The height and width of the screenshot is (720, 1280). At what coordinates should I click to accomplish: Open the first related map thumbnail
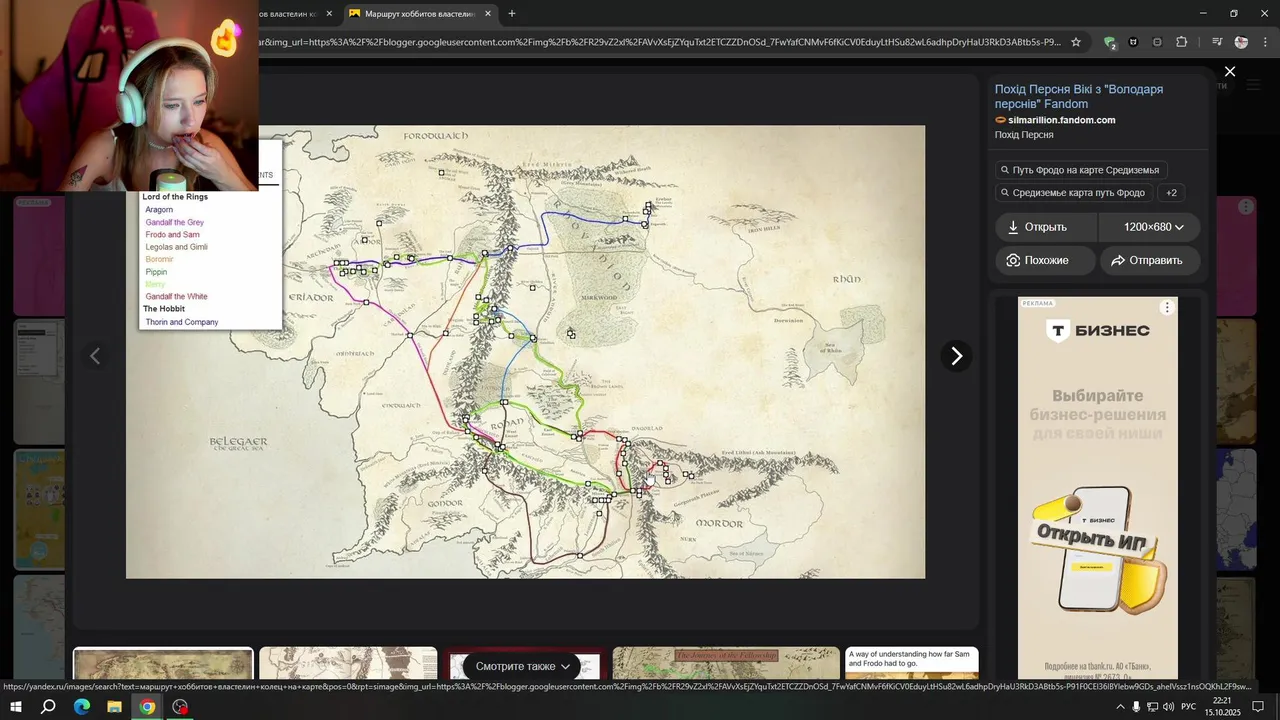pyautogui.click(x=163, y=664)
